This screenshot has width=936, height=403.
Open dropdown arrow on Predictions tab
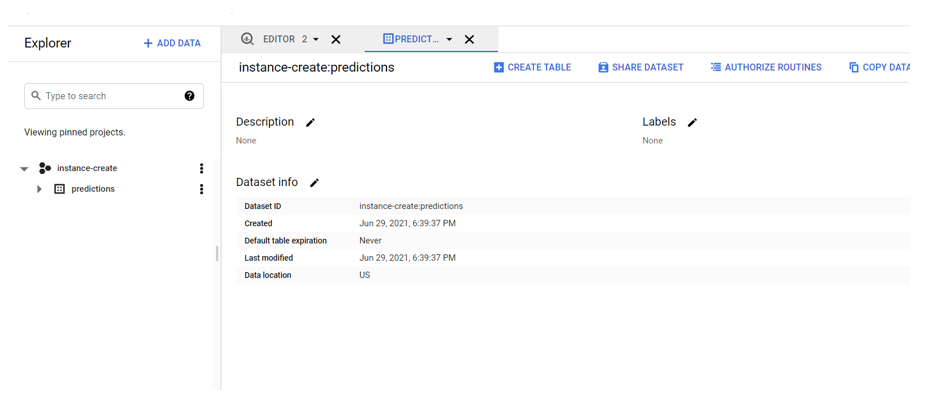(x=449, y=39)
